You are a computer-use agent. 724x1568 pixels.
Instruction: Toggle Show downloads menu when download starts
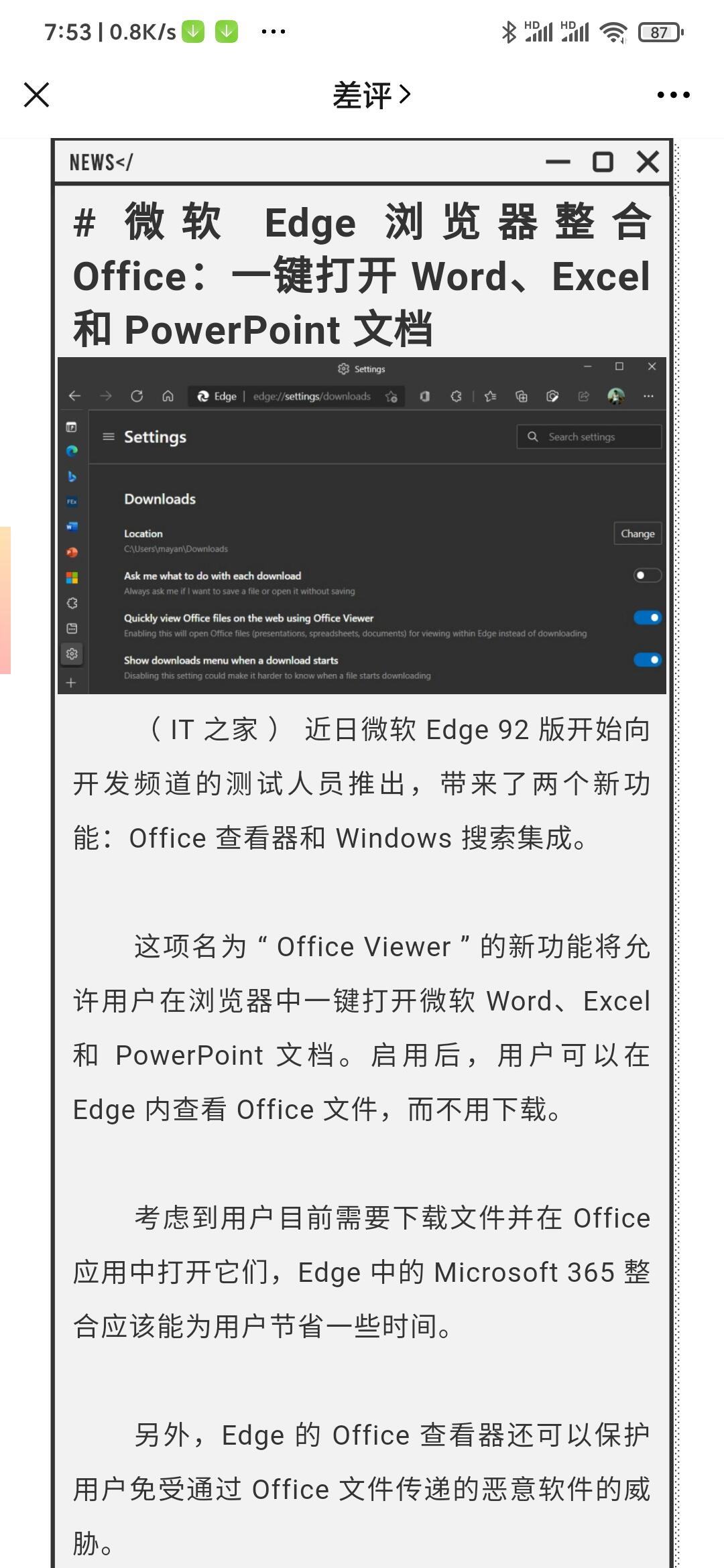pos(648,659)
